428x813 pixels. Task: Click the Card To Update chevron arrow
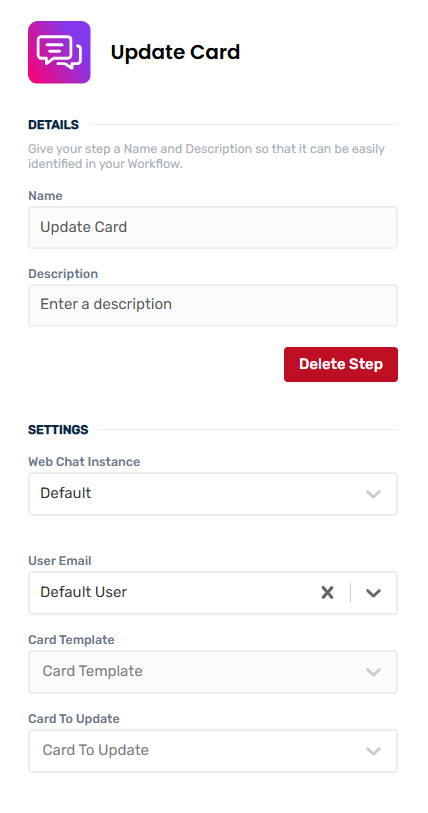tap(374, 751)
